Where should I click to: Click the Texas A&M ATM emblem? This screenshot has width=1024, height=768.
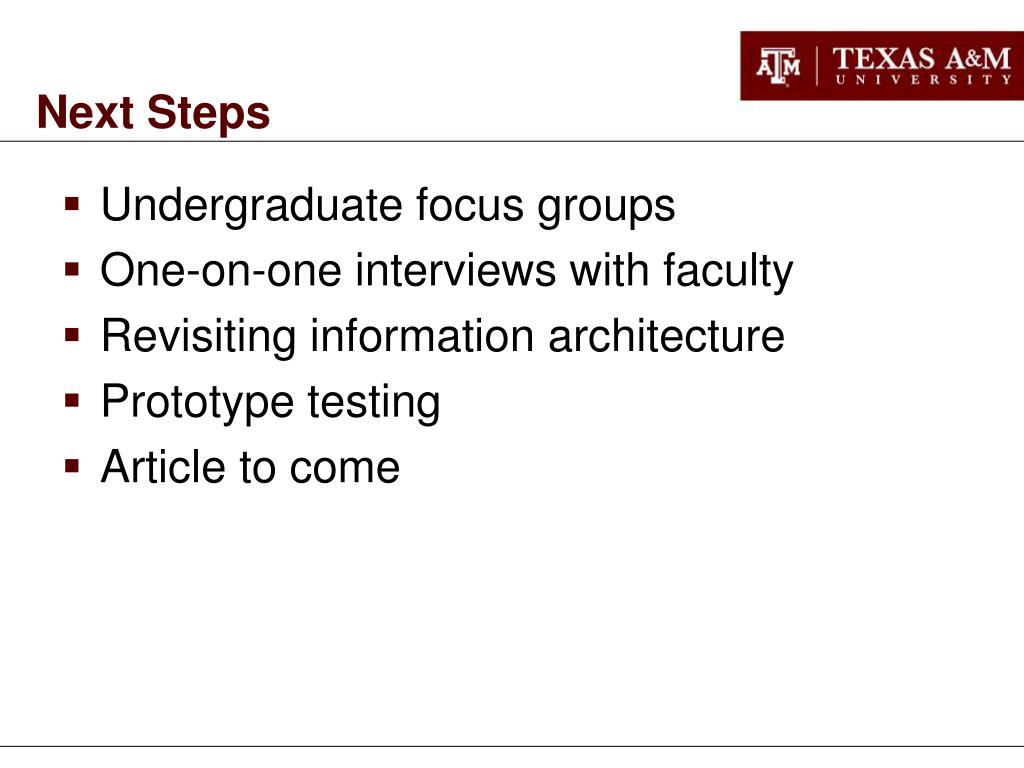[x=779, y=65]
